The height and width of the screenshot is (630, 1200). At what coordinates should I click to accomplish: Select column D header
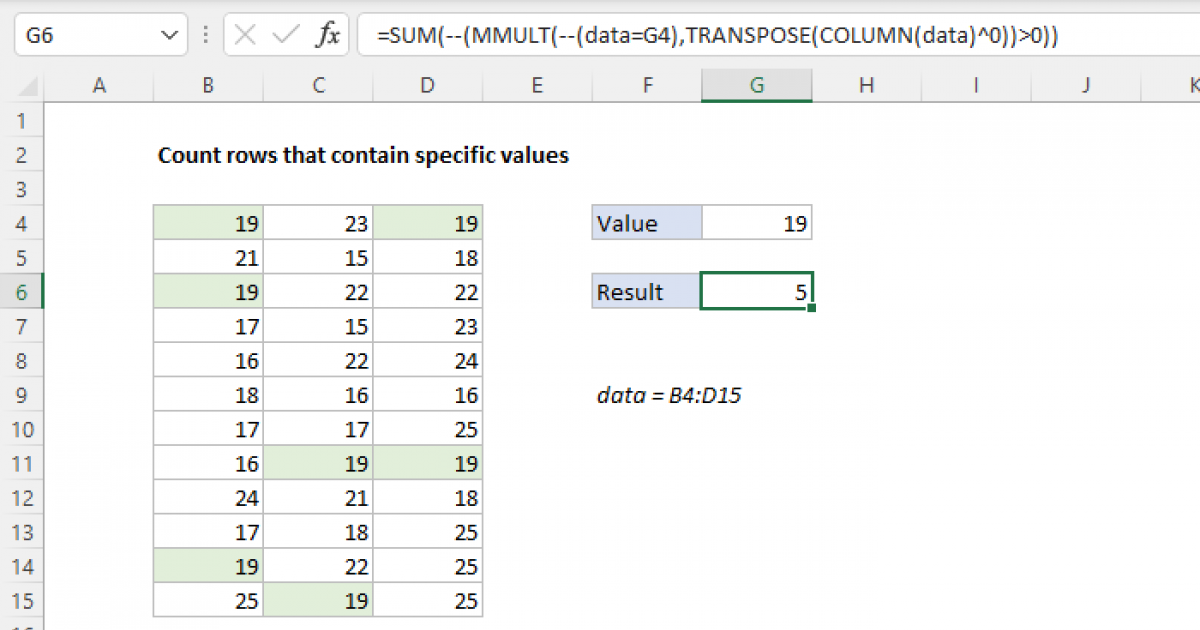[428, 87]
